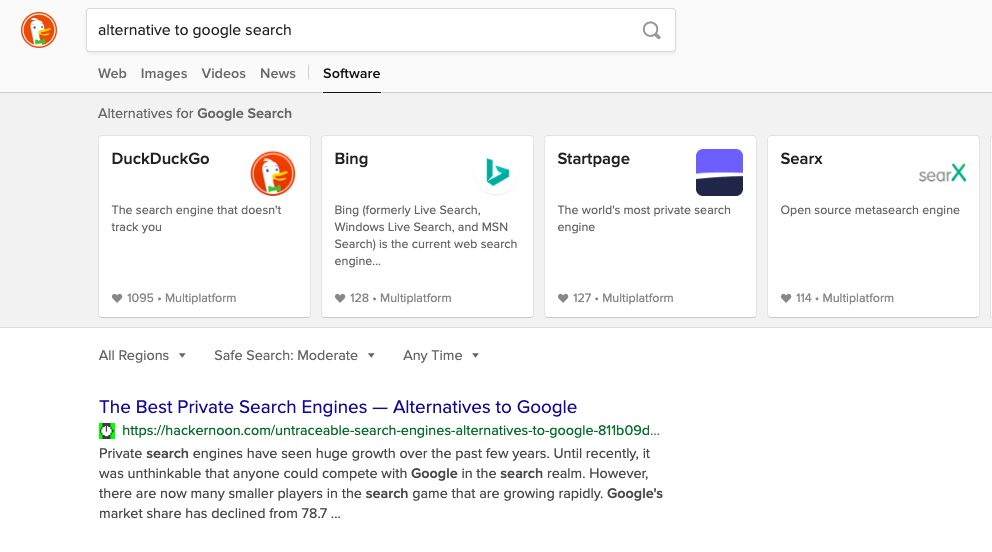Click the heart icon next to 114
The height and width of the screenshot is (552, 992).
(786, 298)
